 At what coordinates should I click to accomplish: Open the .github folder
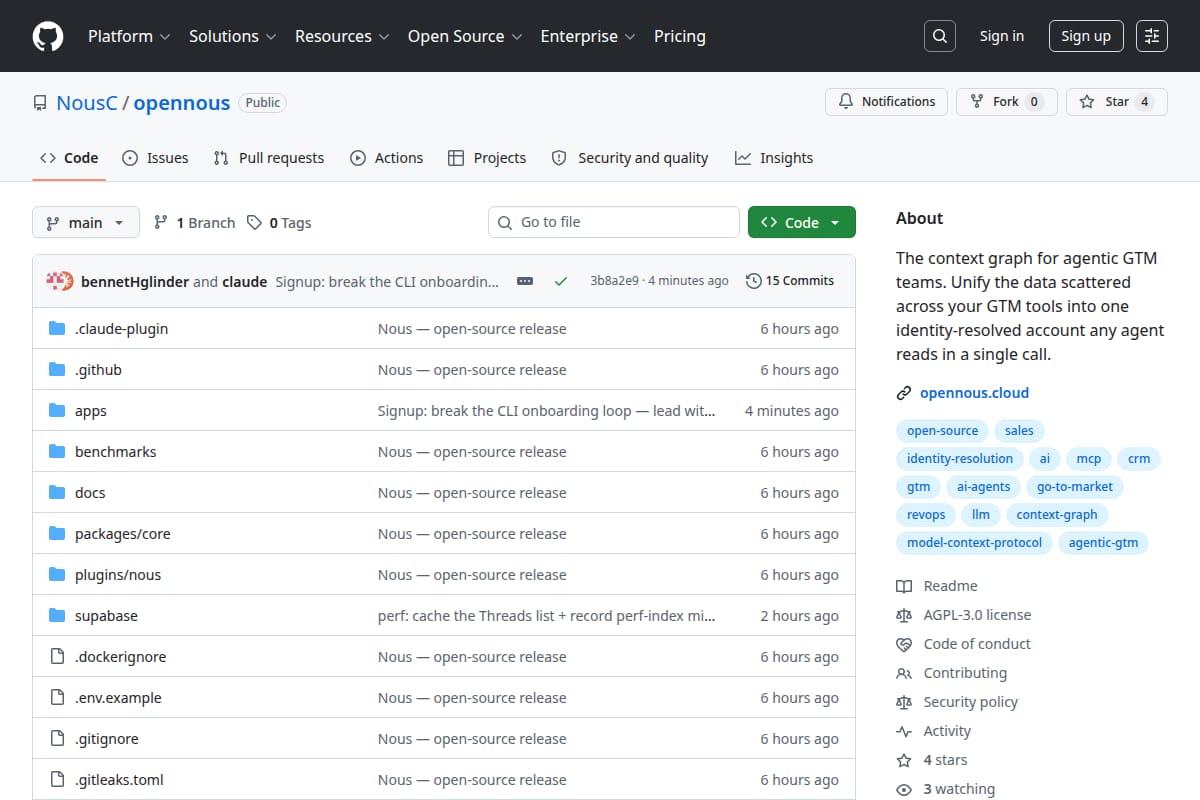[98, 370]
